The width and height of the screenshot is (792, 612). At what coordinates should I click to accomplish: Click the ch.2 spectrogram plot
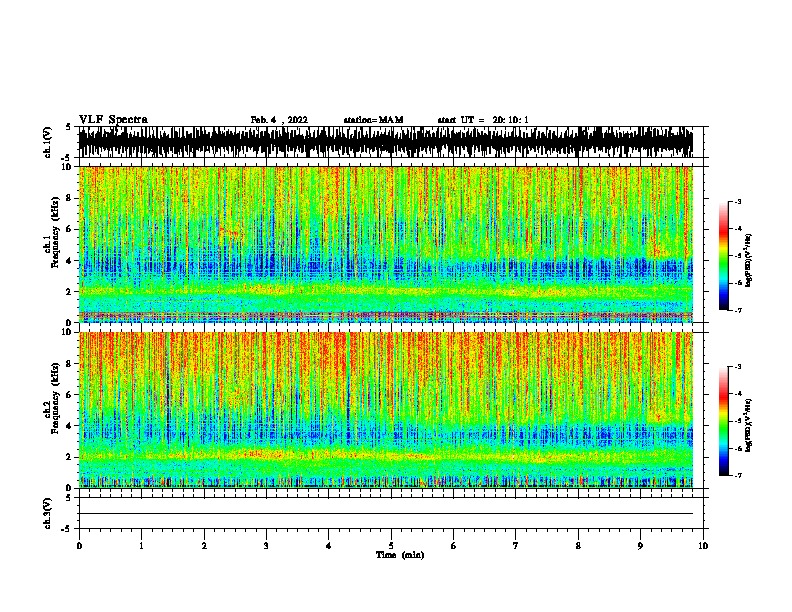386,410
